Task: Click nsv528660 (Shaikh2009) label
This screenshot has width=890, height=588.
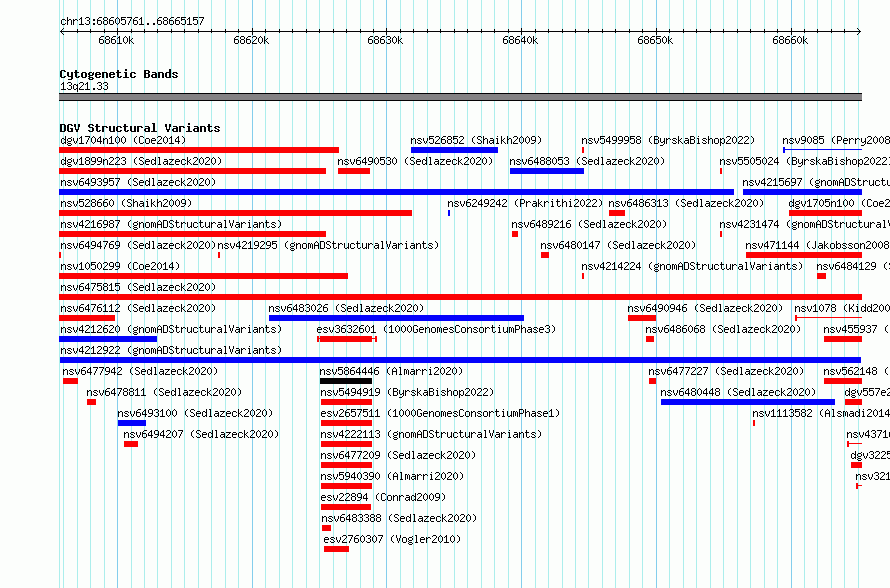Action: click(126, 203)
